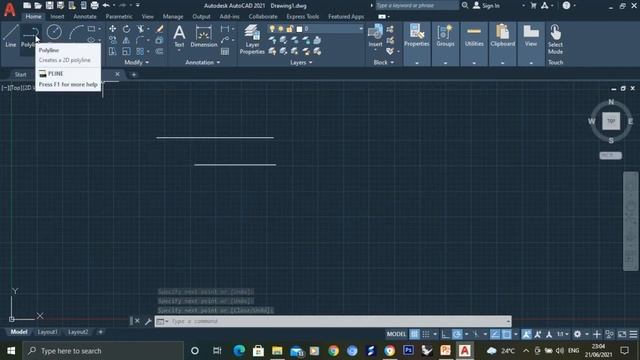This screenshot has height=360, width=640.
Task: Select the Mirror tool in Modify
Action: point(127,40)
